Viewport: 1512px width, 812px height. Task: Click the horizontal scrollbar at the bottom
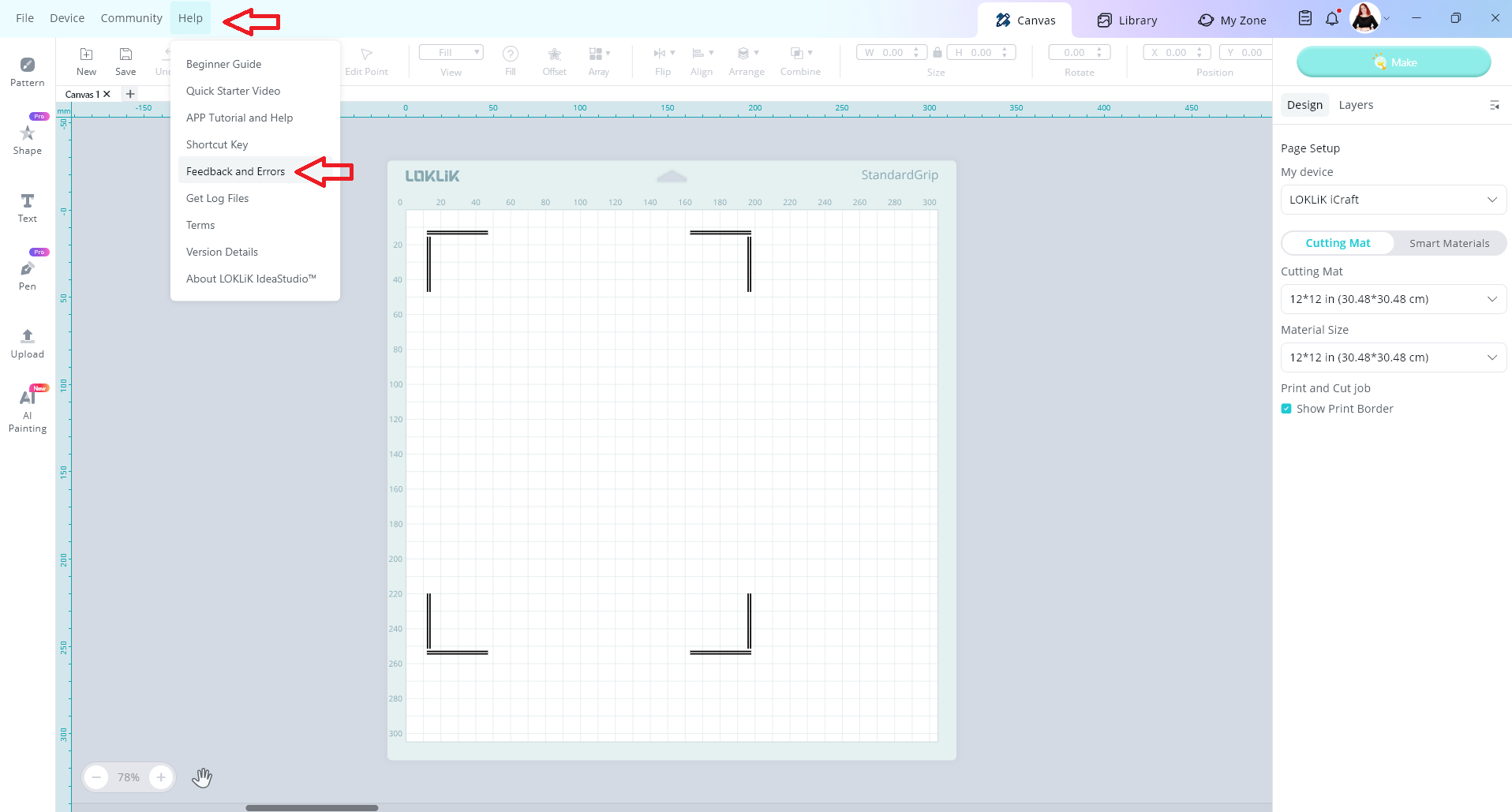click(312, 807)
